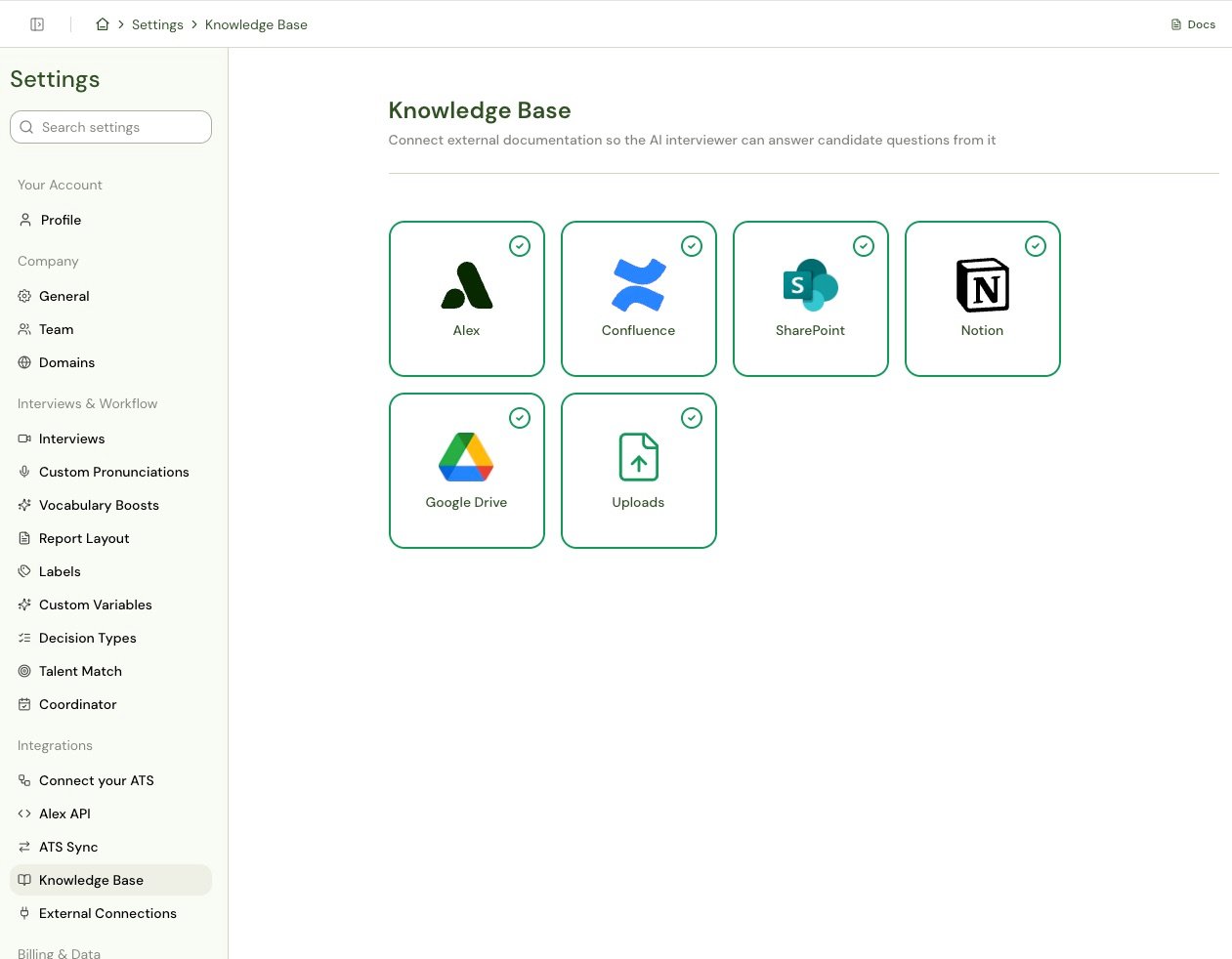The width and height of the screenshot is (1232, 959).
Task: Click the Custom Pronunciations microphone icon
Action: tap(24, 472)
